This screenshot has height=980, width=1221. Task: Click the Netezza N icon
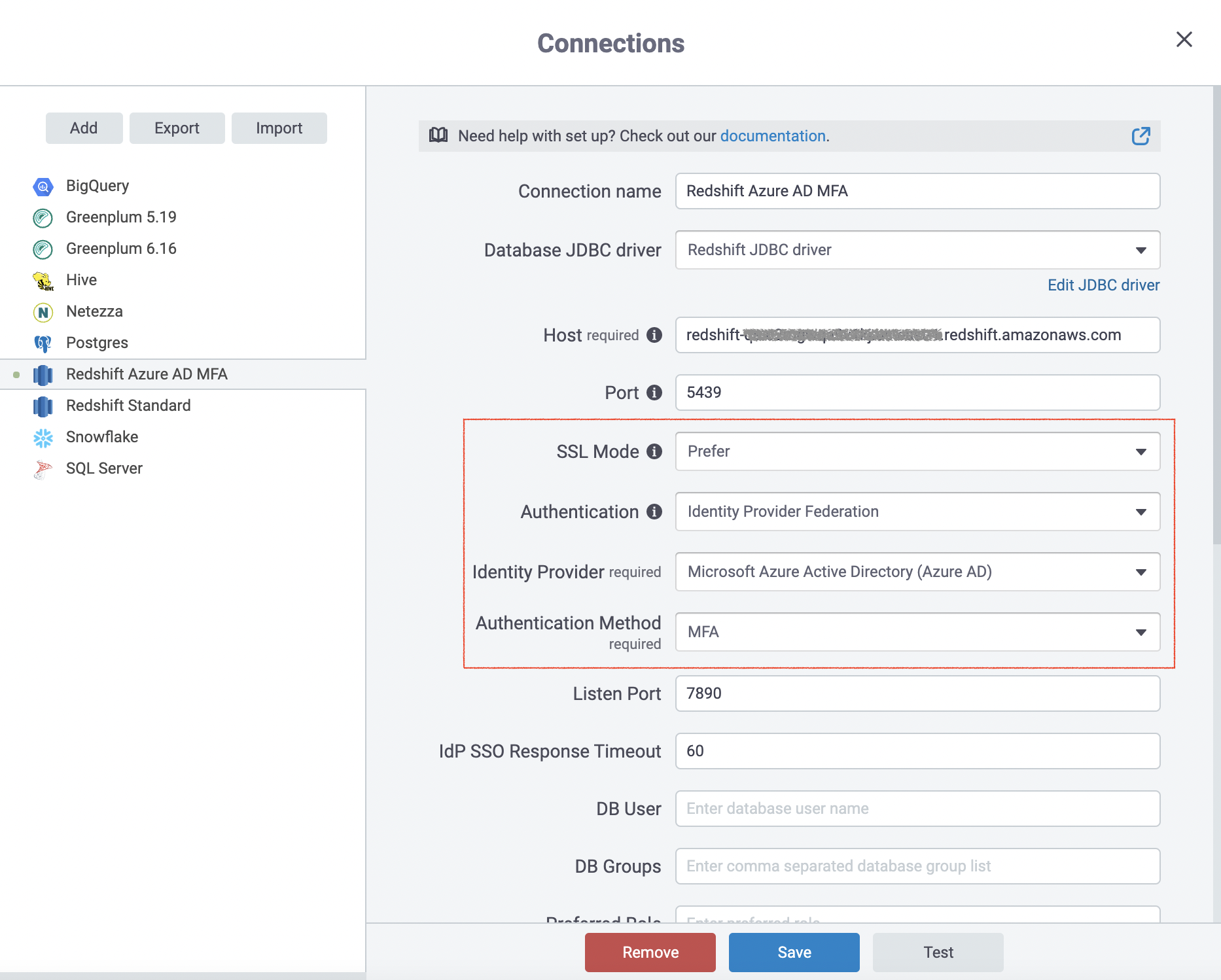coord(43,312)
